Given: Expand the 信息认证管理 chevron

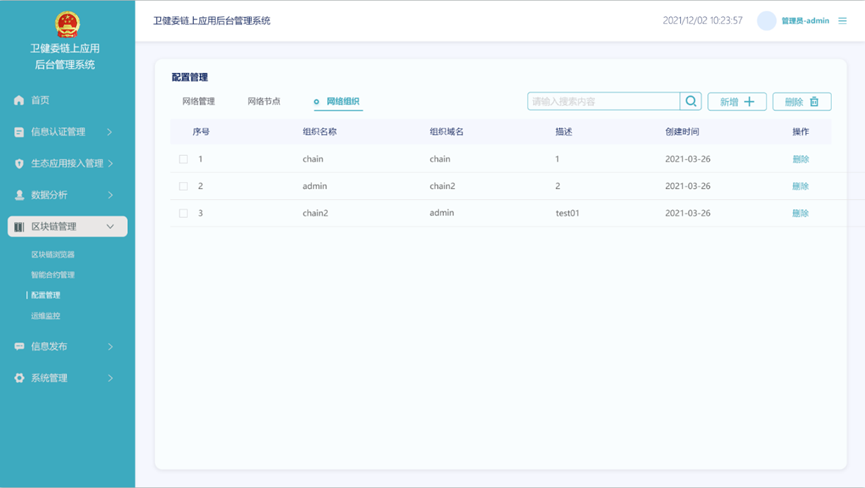Looking at the screenshot, I should (x=110, y=132).
